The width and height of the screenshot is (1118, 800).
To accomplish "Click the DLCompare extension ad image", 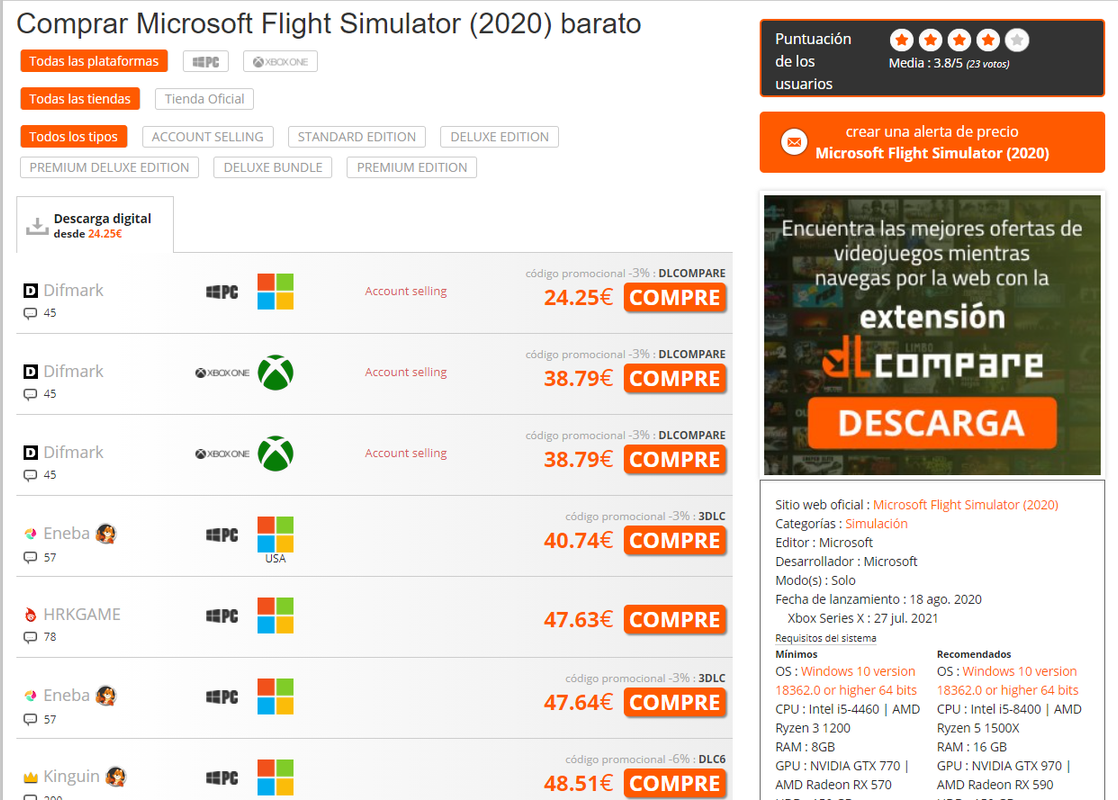I will 932,335.
